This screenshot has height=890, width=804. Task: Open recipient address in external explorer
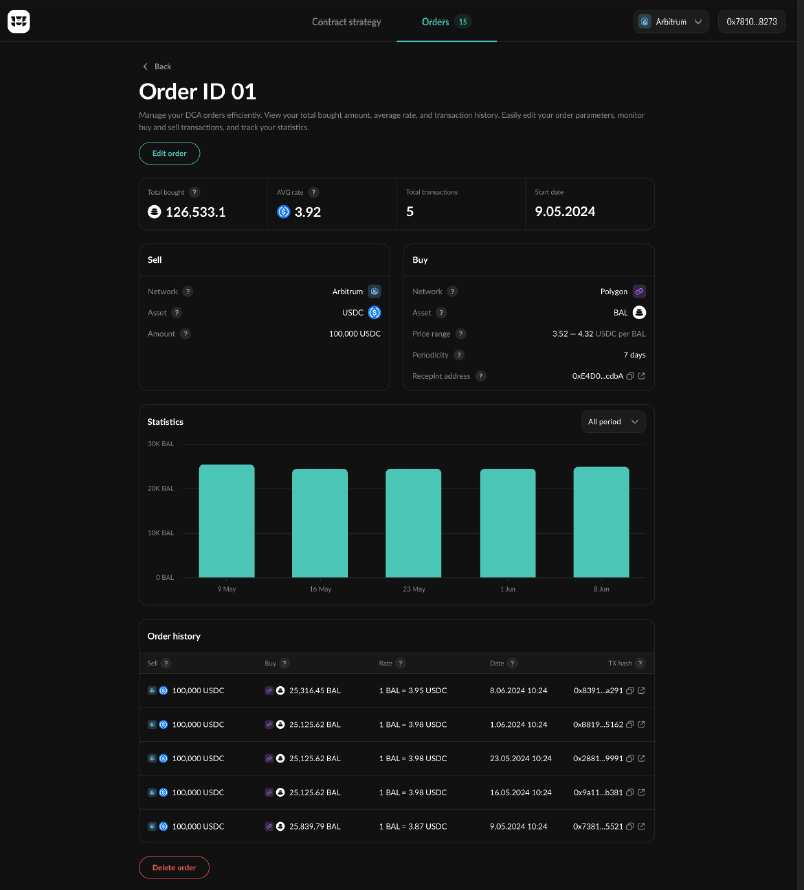[642, 376]
